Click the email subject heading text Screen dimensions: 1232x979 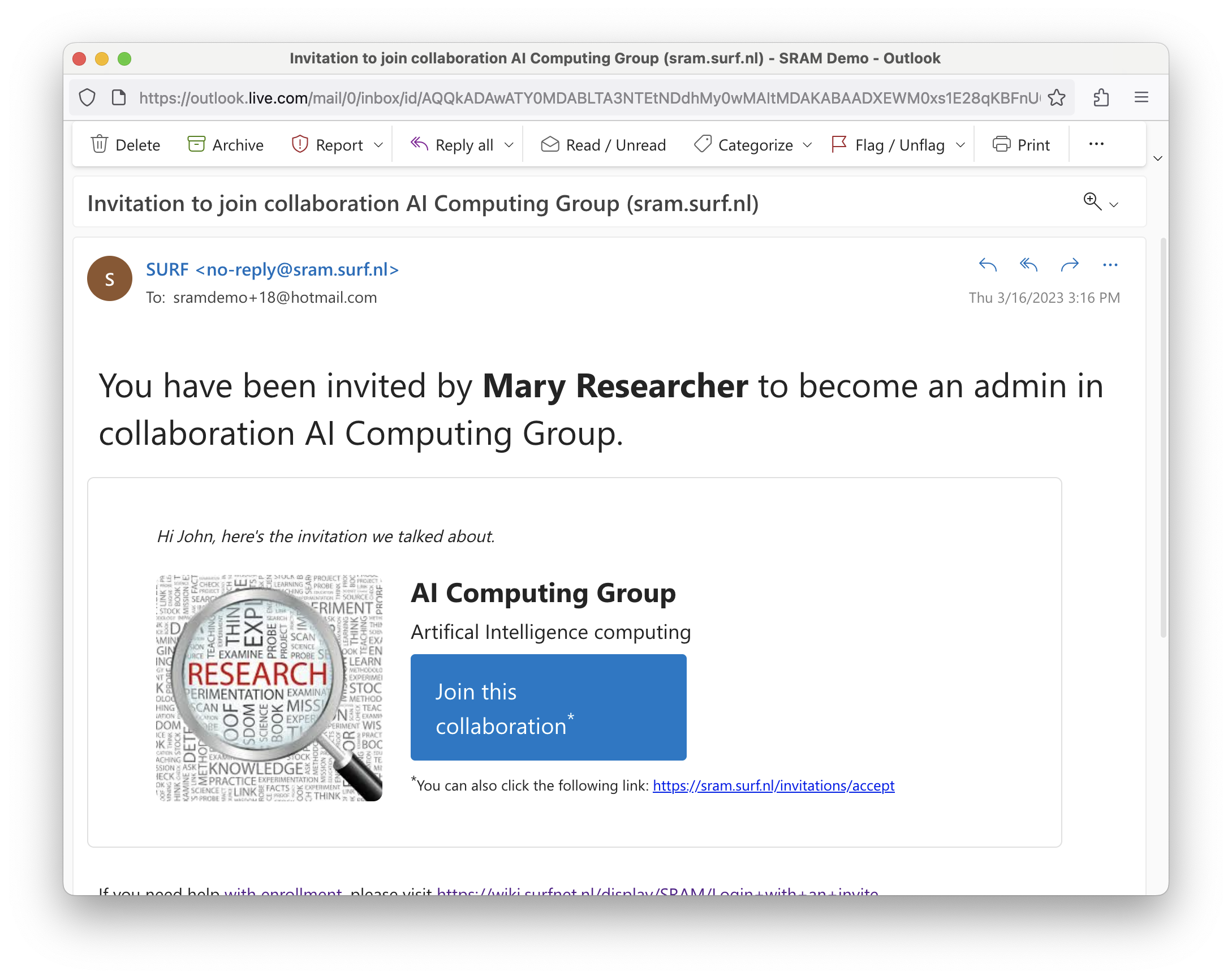423,204
